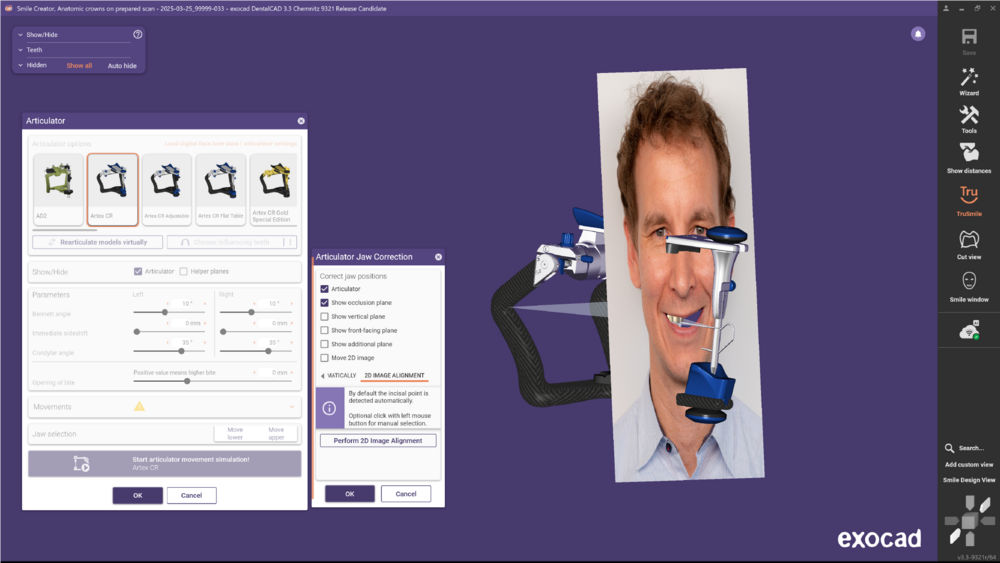Click the view orientation cube widget
Screen dimensions: 1000x563
point(969,521)
